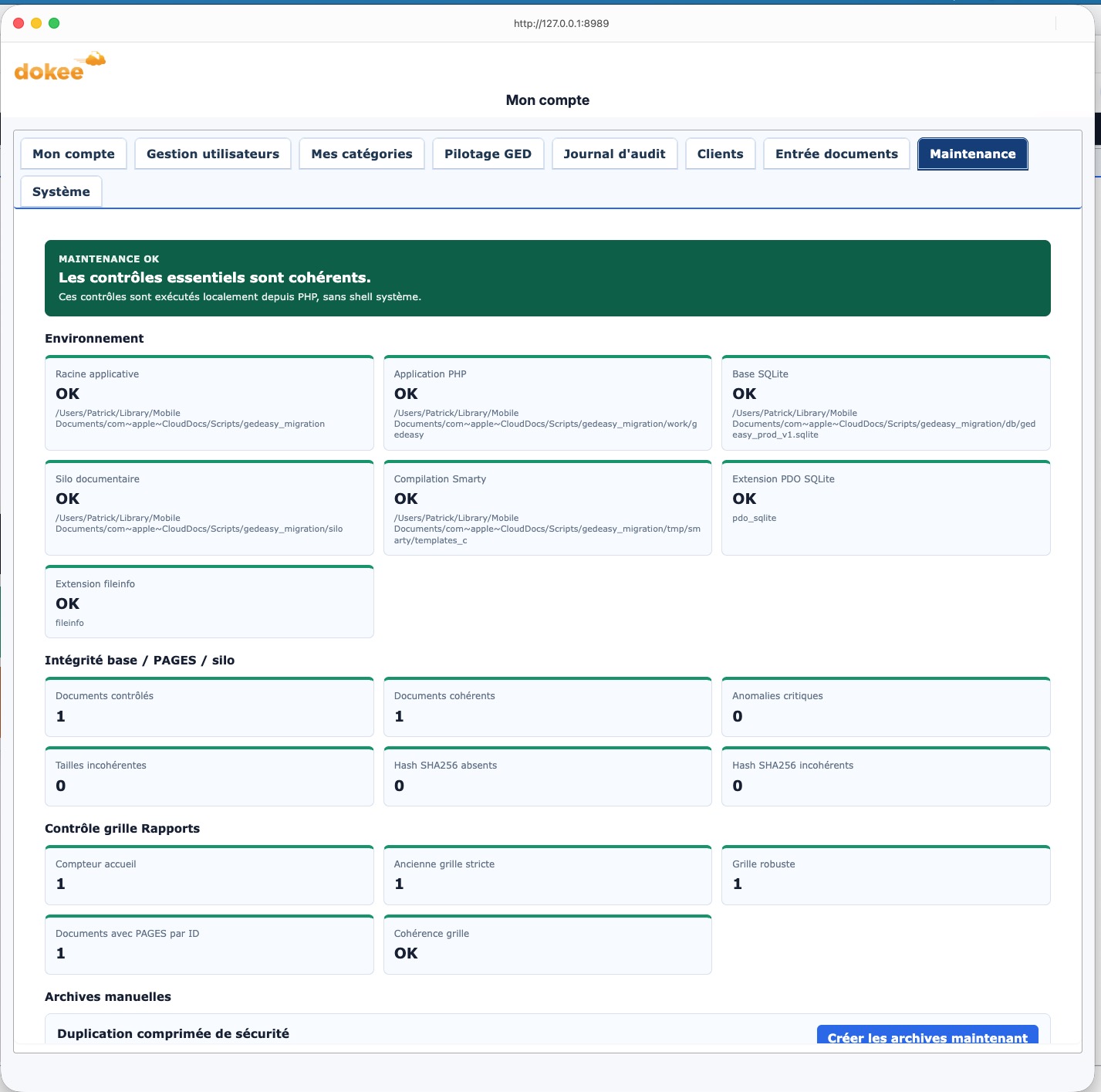Select the Clients tab
Image resolution: width=1101 pixels, height=1092 pixels.
tap(721, 154)
